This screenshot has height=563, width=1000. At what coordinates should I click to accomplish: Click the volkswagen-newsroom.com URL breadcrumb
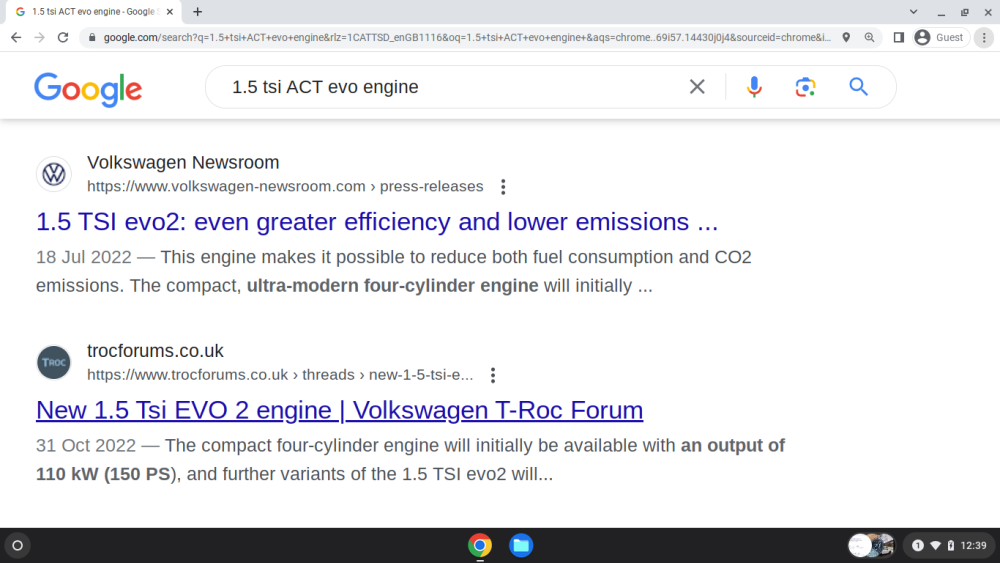[285, 186]
